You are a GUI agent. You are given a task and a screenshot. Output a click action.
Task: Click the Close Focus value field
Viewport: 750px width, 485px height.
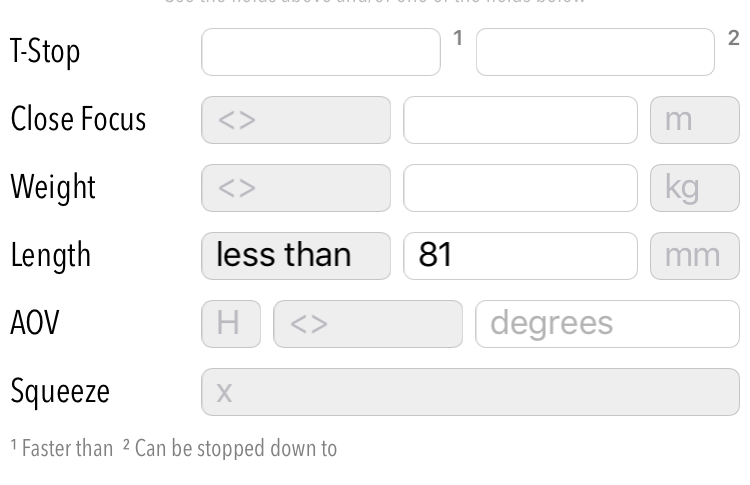pyautogui.click(x=520, y=120)
